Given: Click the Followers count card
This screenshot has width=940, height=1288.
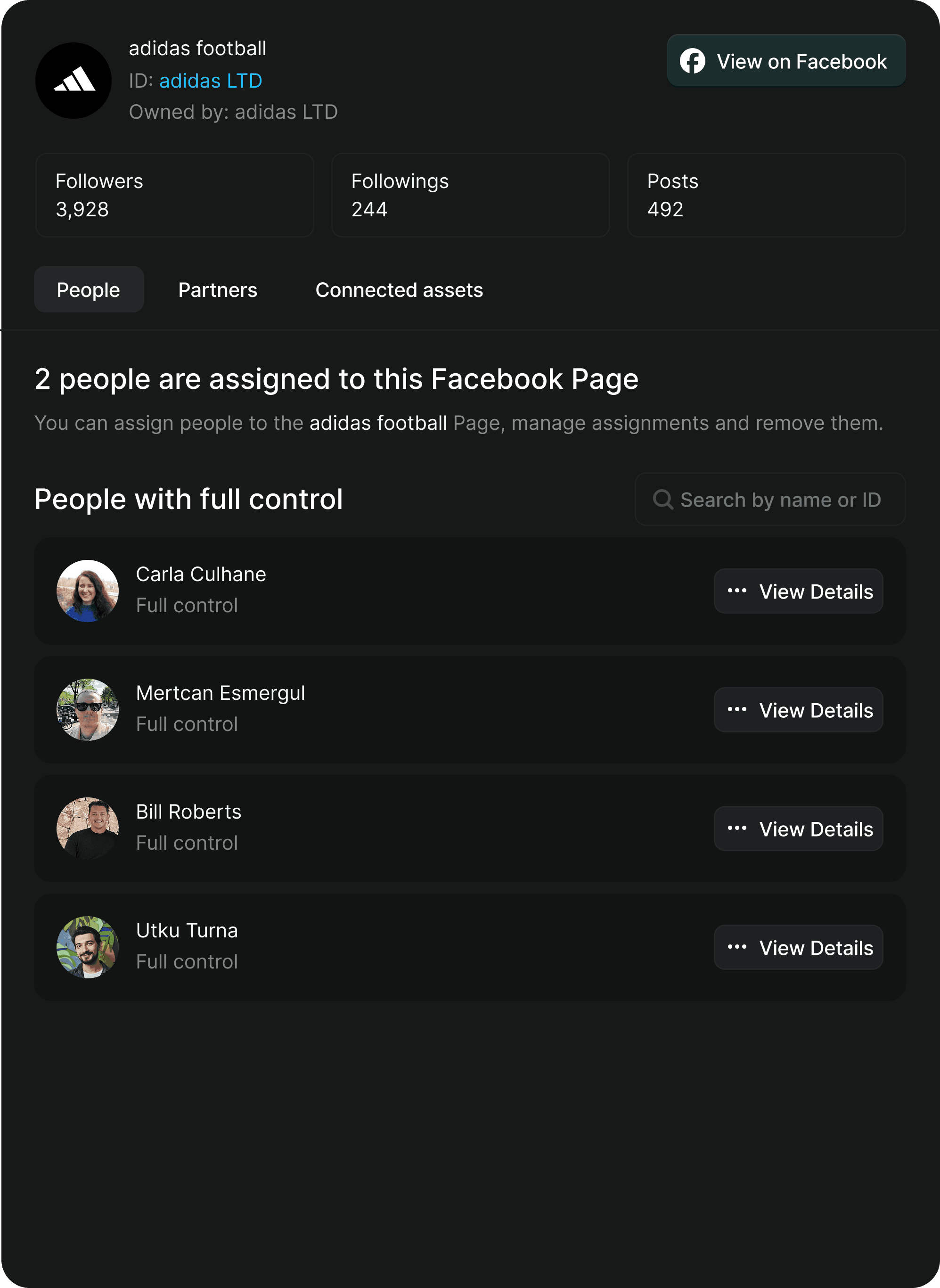Looking at the screenshot, I should 175,195.
